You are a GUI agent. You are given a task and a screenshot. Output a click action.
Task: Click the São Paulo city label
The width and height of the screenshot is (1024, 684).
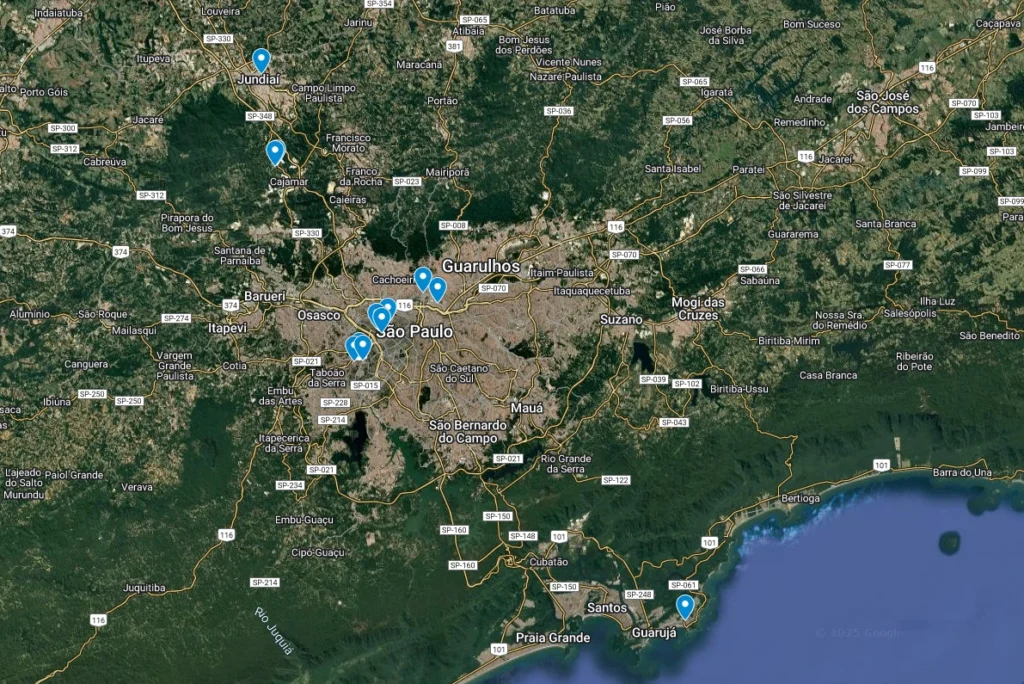point(414,331)
